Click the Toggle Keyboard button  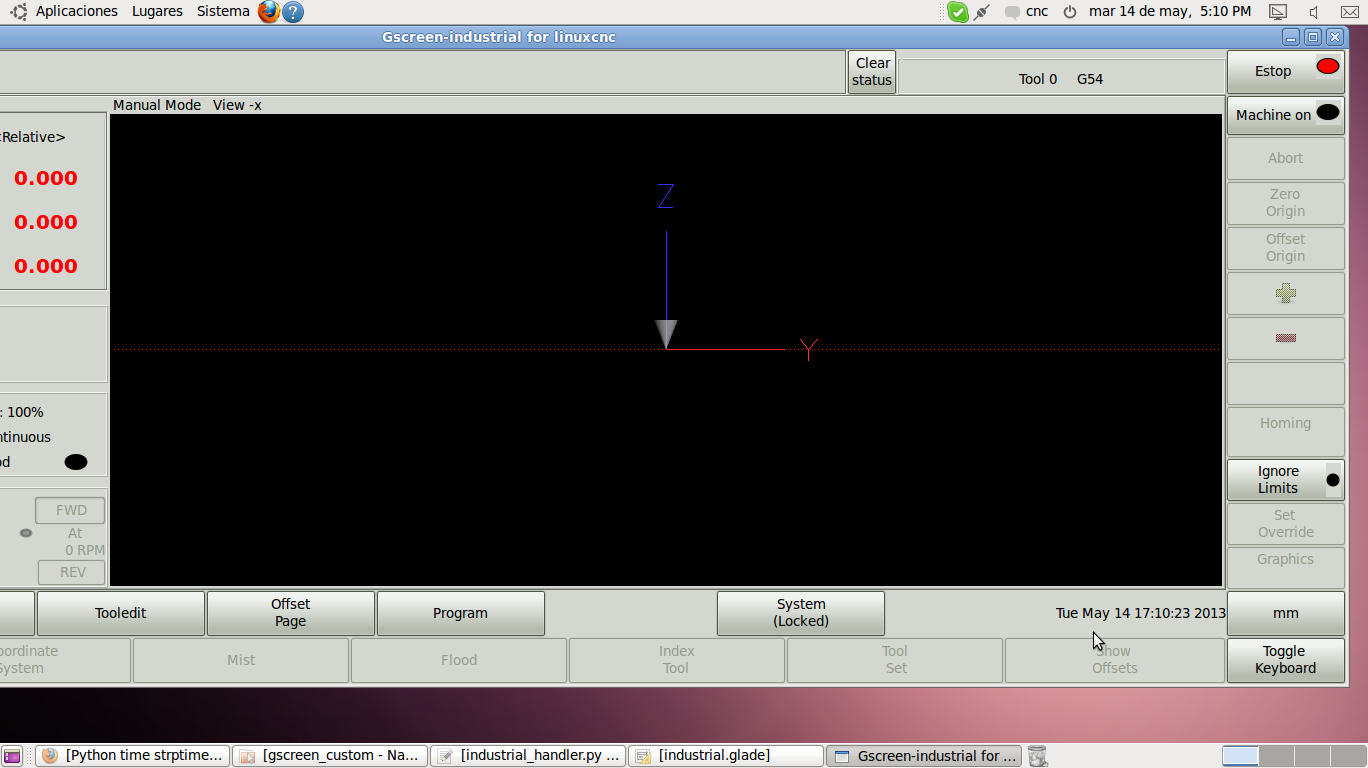tap(1285, 660)
